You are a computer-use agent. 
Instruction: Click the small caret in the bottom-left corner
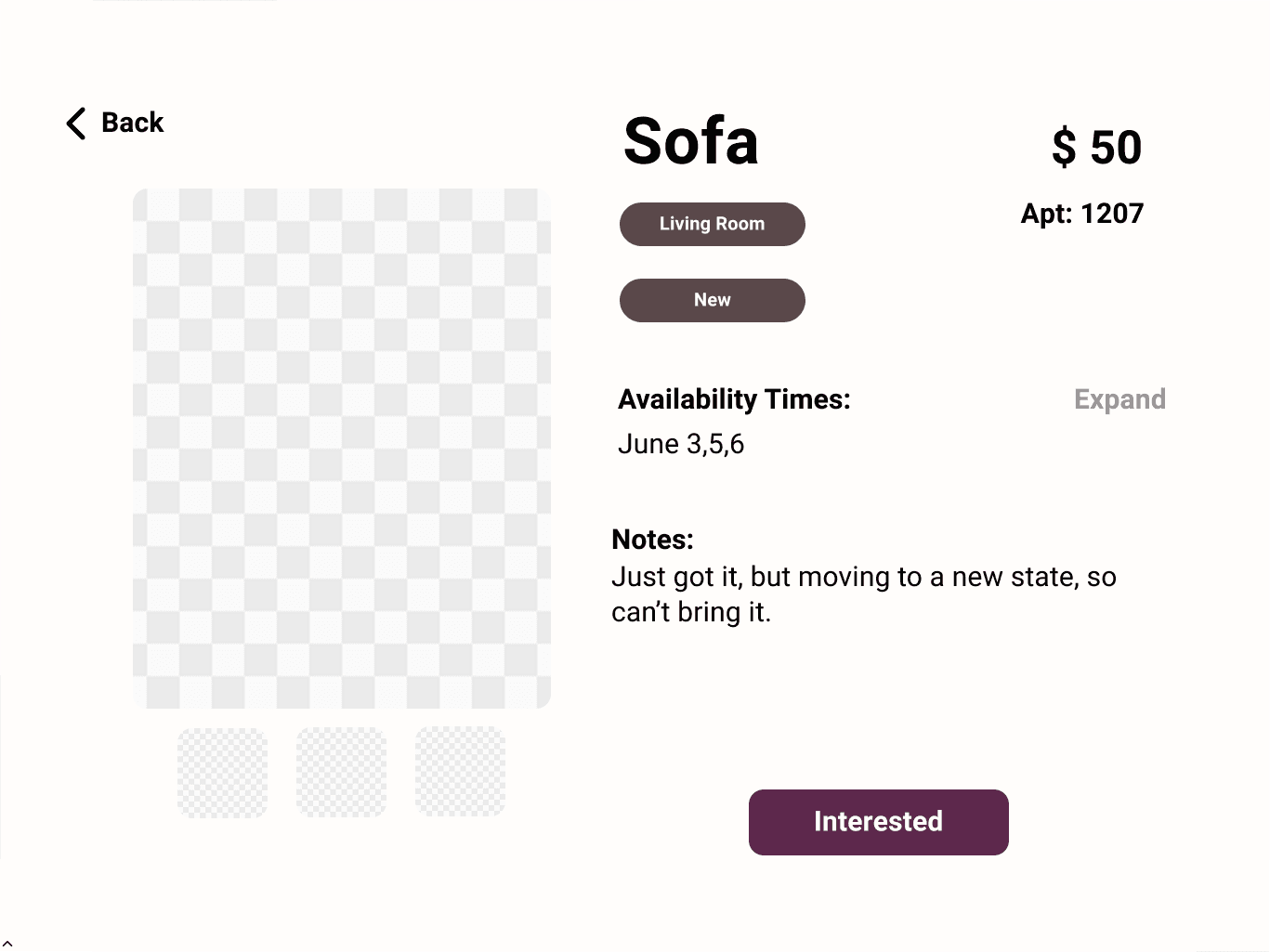click(x=7, y=944)
